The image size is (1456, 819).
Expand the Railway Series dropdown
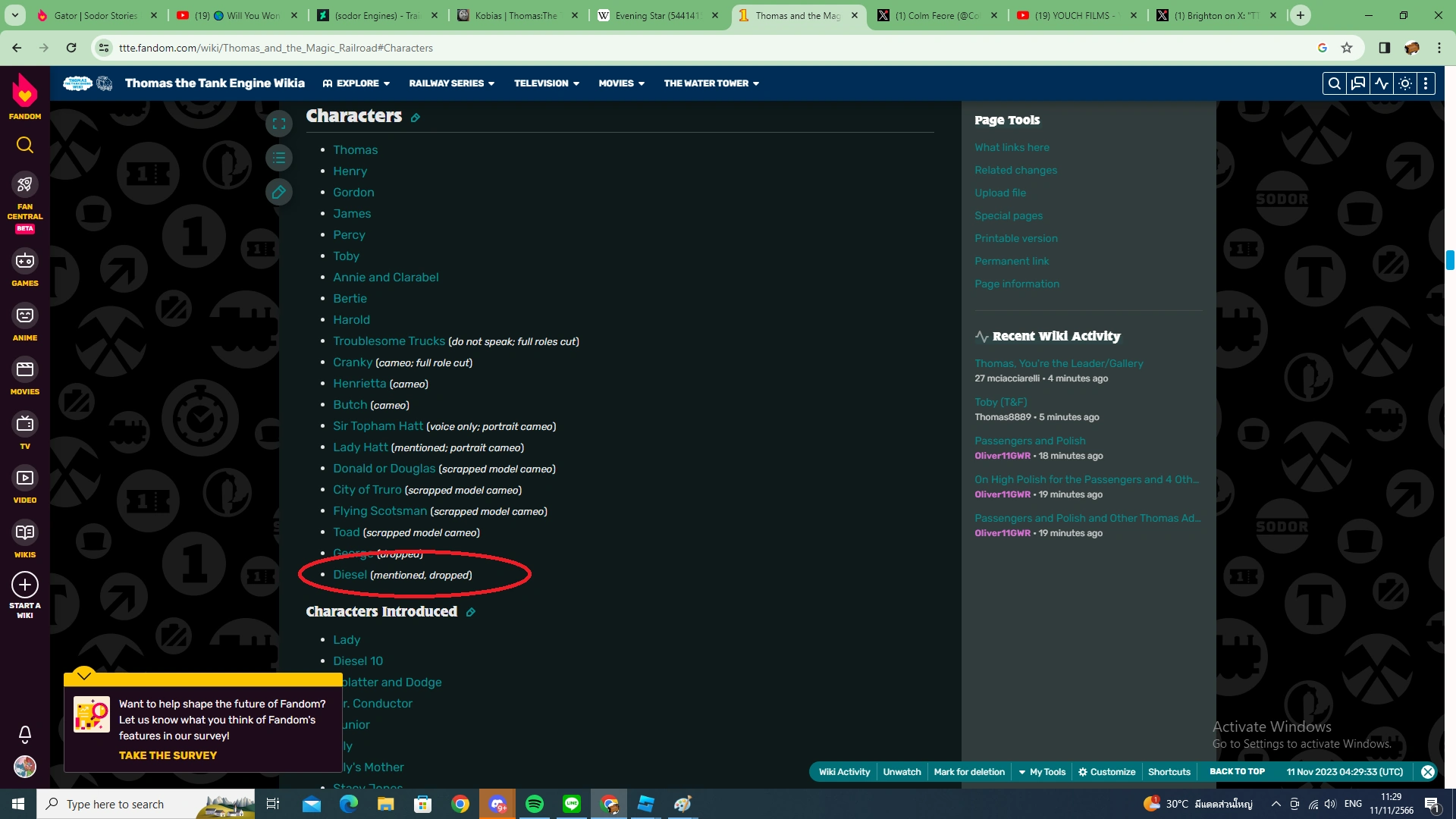click(x=451, y=83)
